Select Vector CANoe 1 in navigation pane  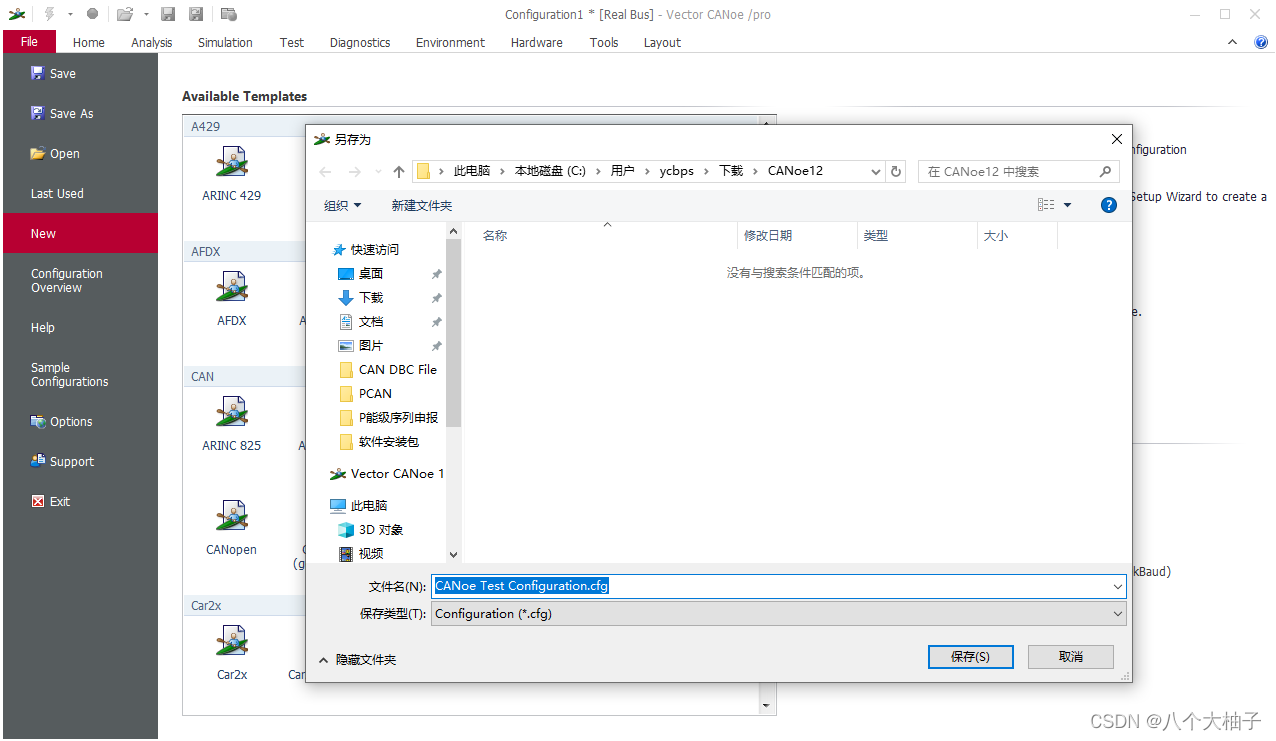(x=397, y=473)
